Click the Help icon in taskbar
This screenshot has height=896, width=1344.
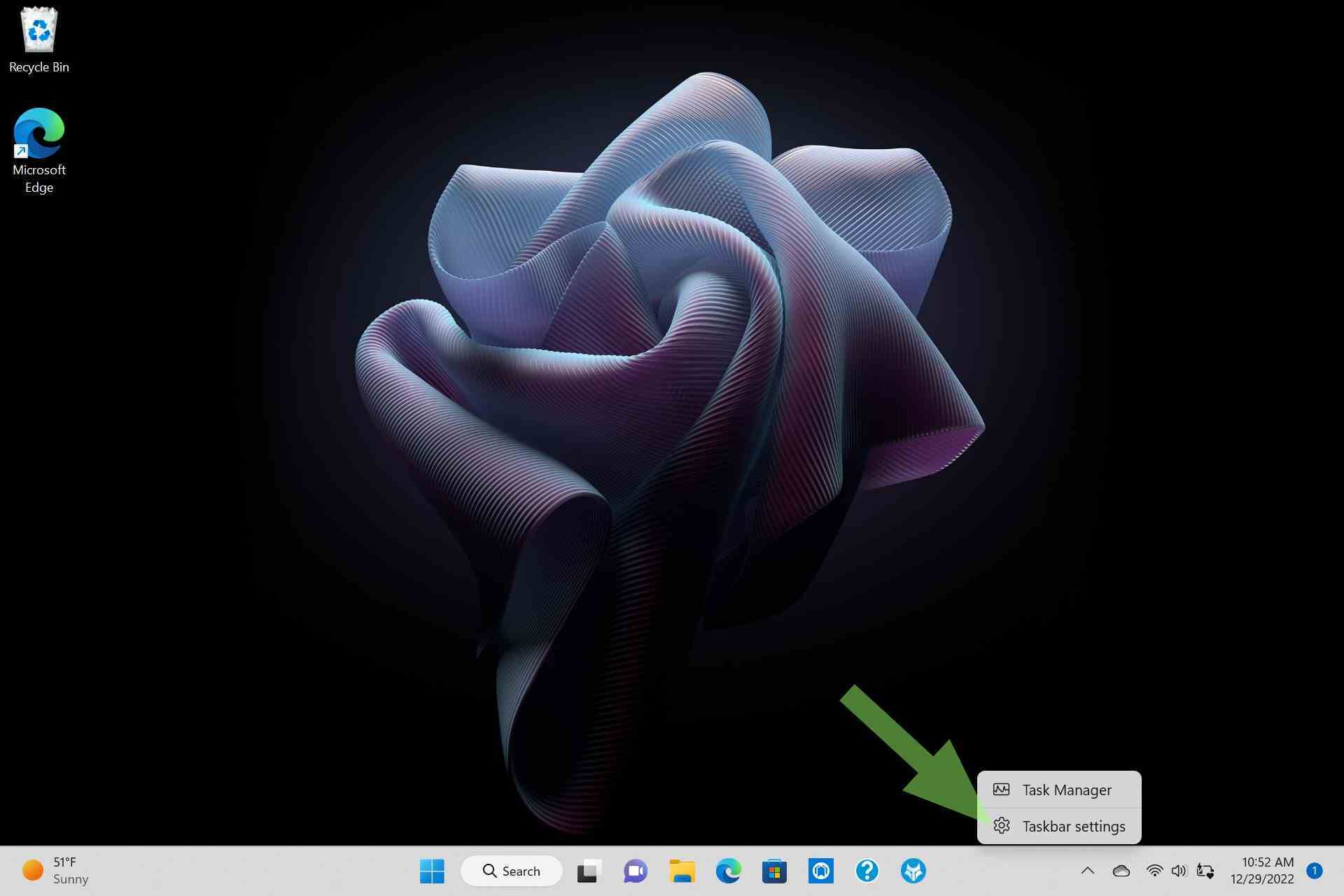pyautogui.click(x=867, y=870)
